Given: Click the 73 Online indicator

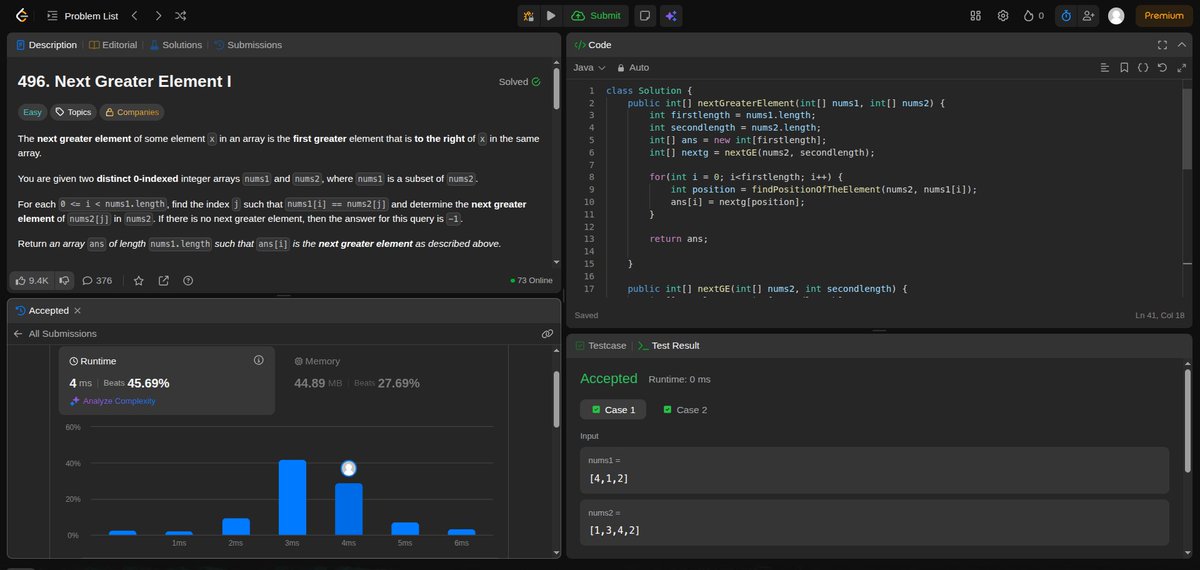Looking at the screenshot, I should pyautogui.click(x=531, y=281).
